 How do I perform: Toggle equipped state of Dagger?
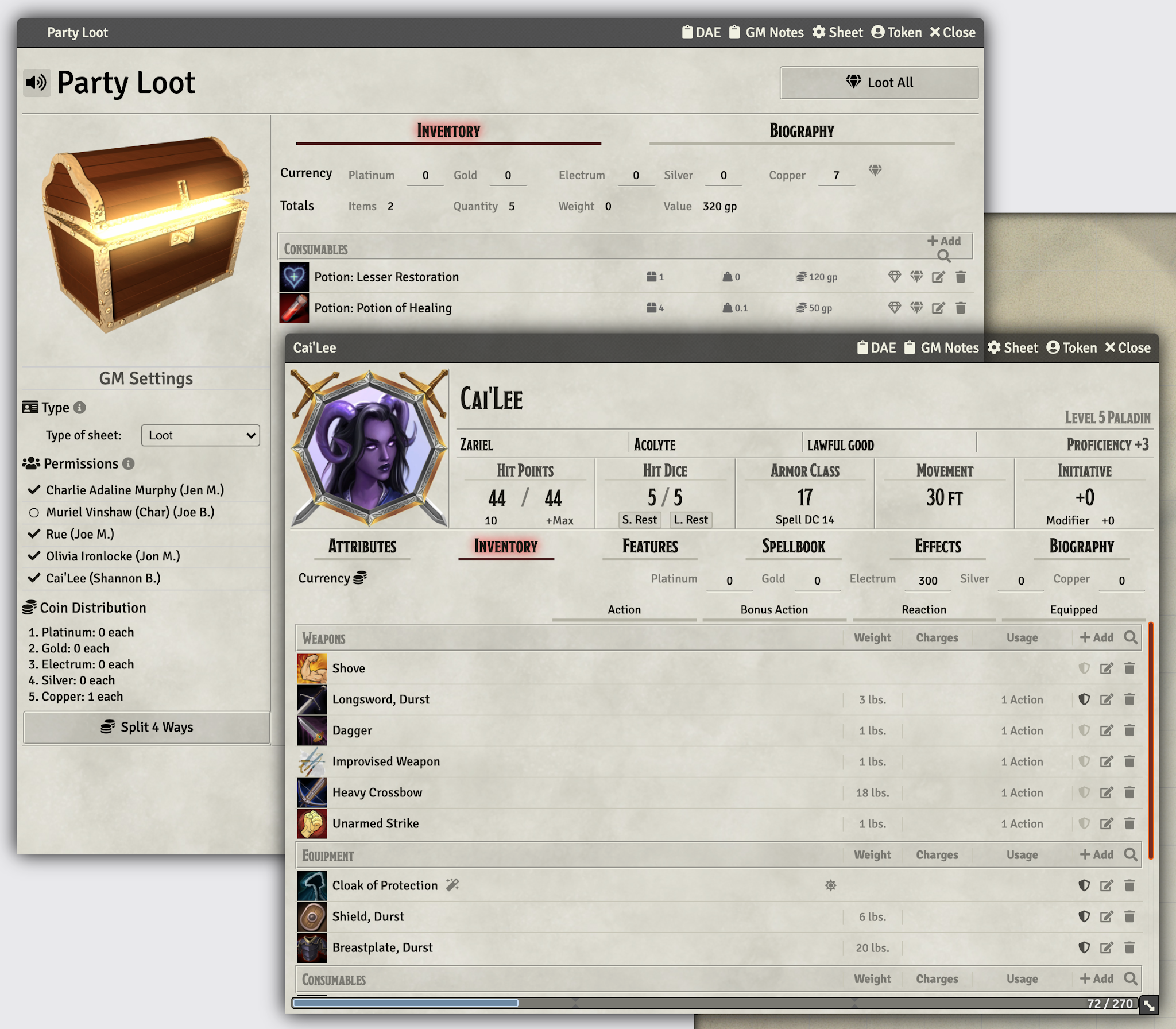click(x=1084, y=730)
